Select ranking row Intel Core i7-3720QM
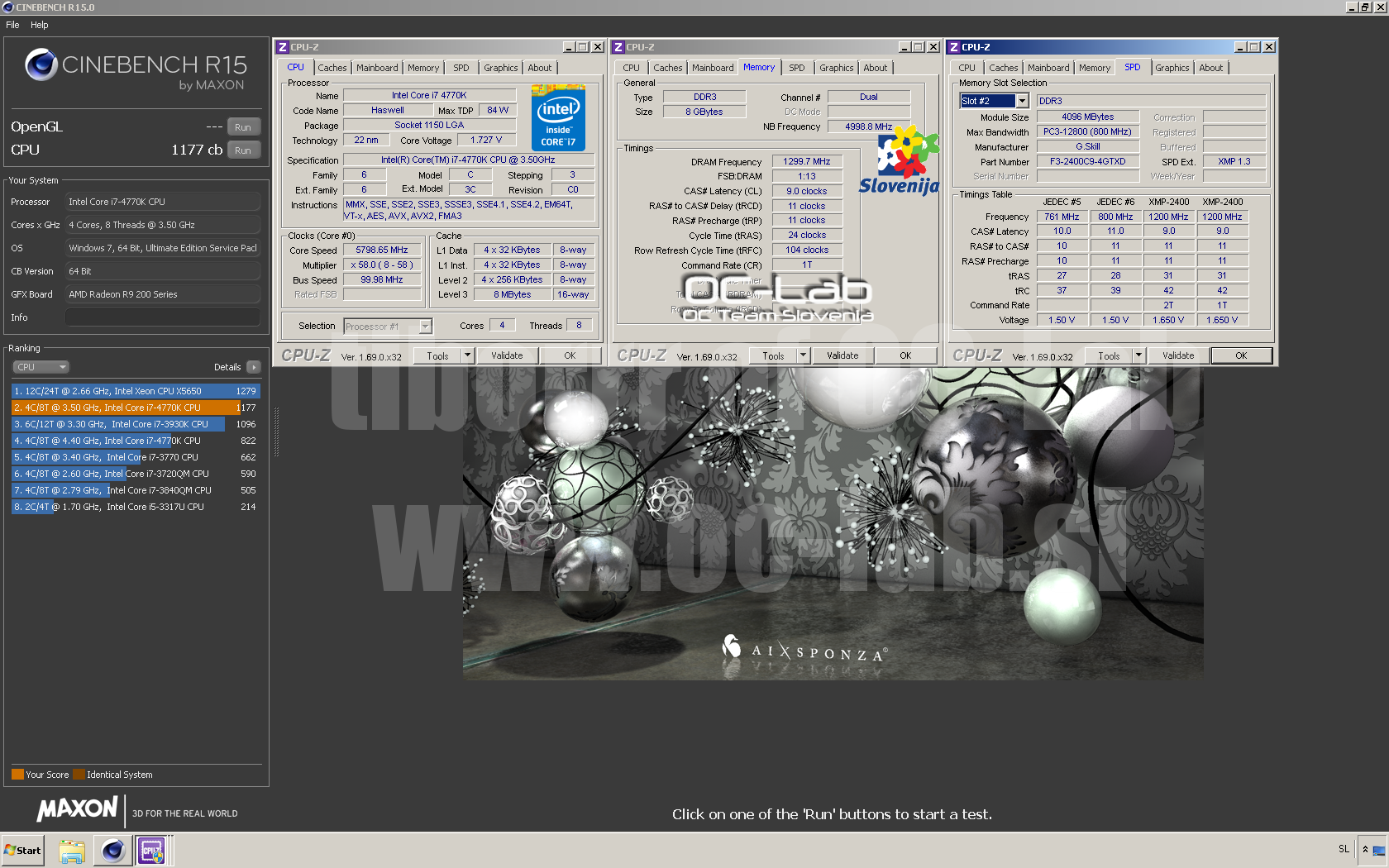The height and width of the screenshot is (868, 1389). coord(136,474)
